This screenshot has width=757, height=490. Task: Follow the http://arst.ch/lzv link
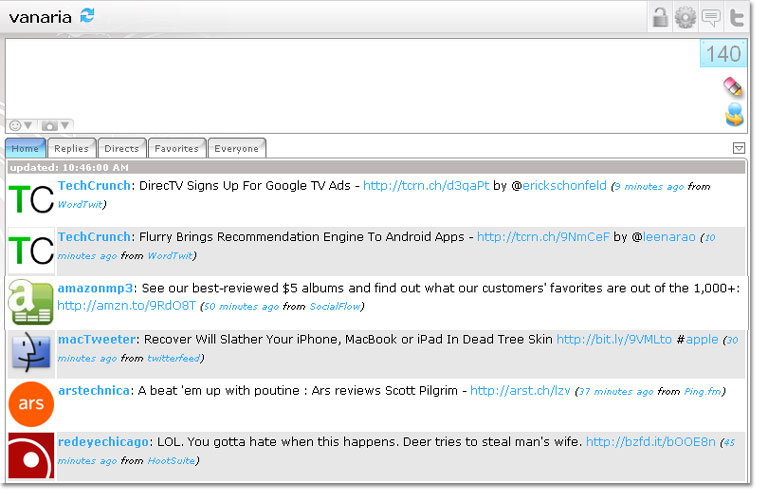click(520, 390)
